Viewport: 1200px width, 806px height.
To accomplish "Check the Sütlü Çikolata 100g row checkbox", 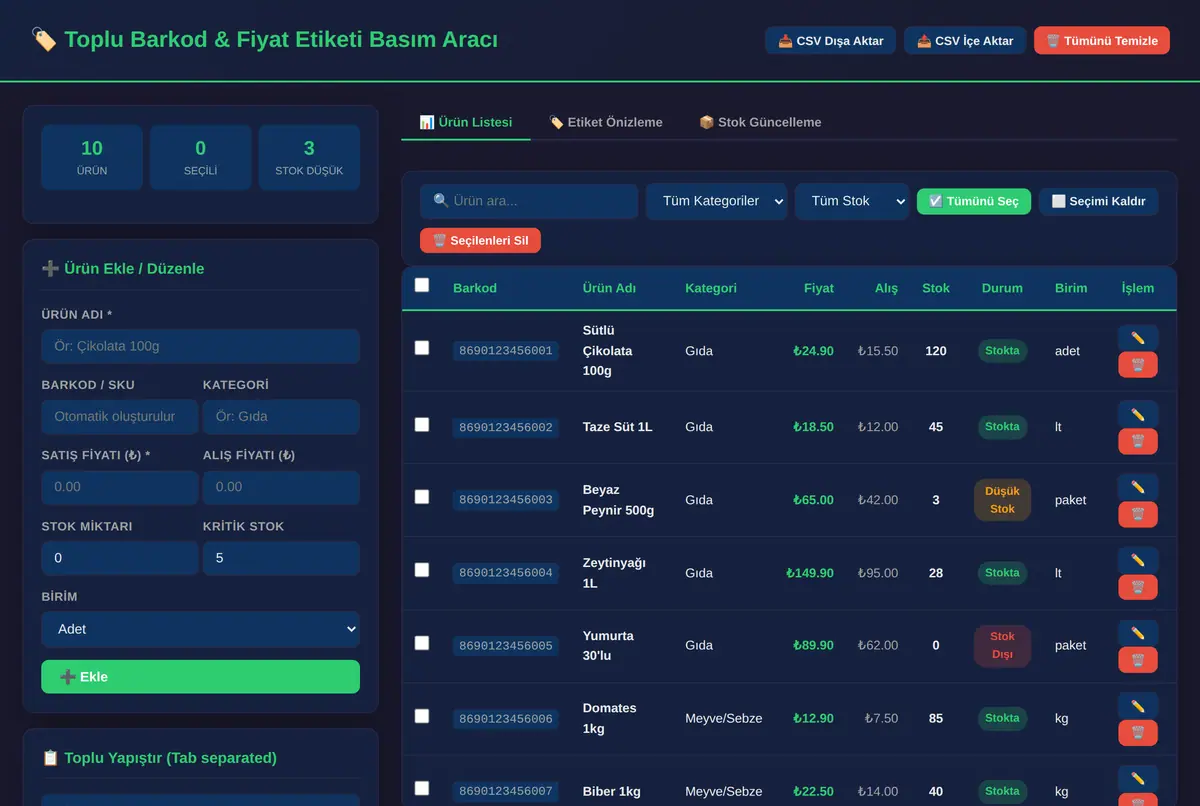I will [422, 348].
